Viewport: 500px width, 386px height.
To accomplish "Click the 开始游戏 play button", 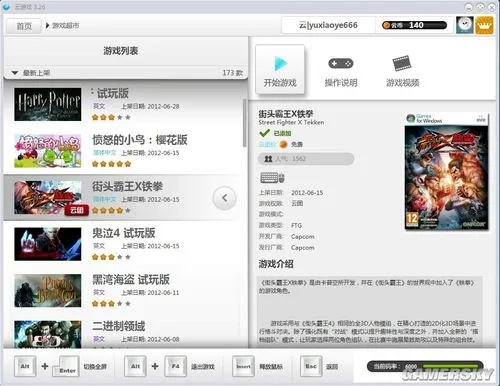I will [280, 69].
